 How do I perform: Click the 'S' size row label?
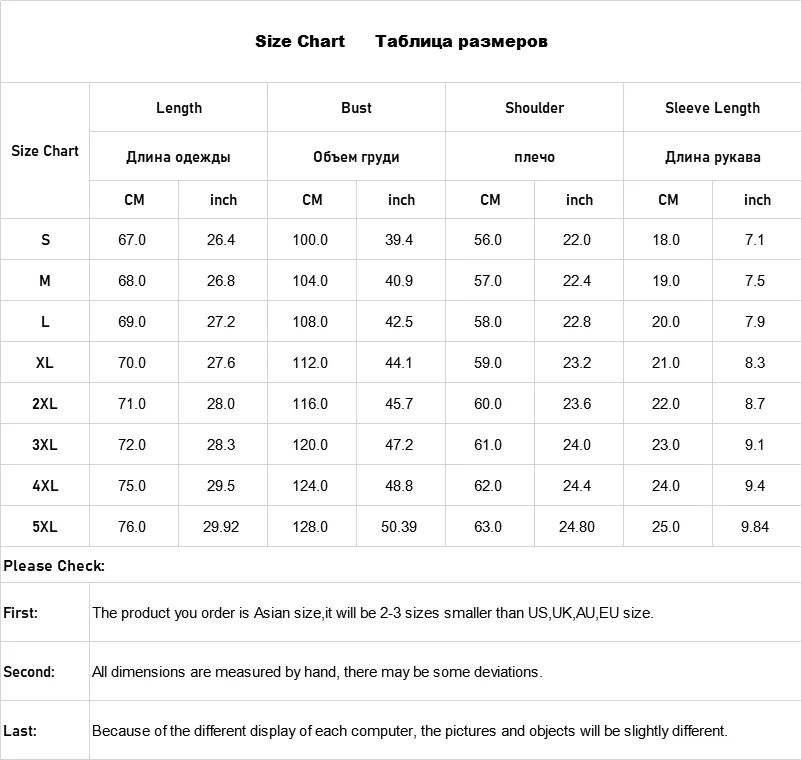point(45,240)
